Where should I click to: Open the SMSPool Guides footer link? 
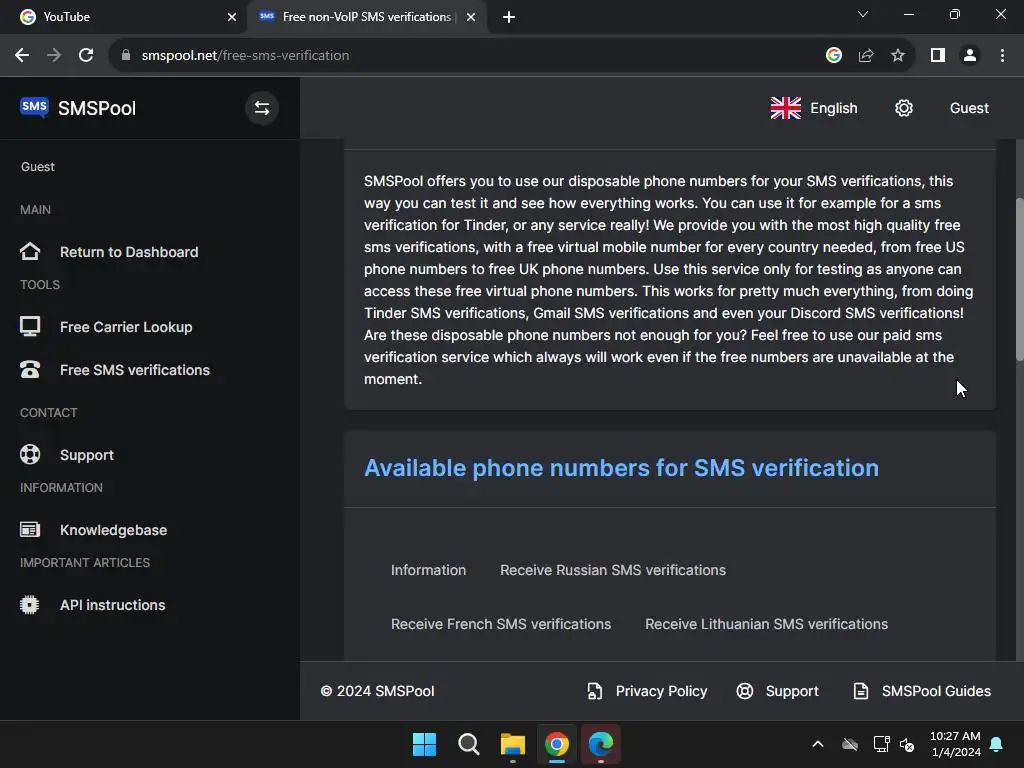point(936,691)
